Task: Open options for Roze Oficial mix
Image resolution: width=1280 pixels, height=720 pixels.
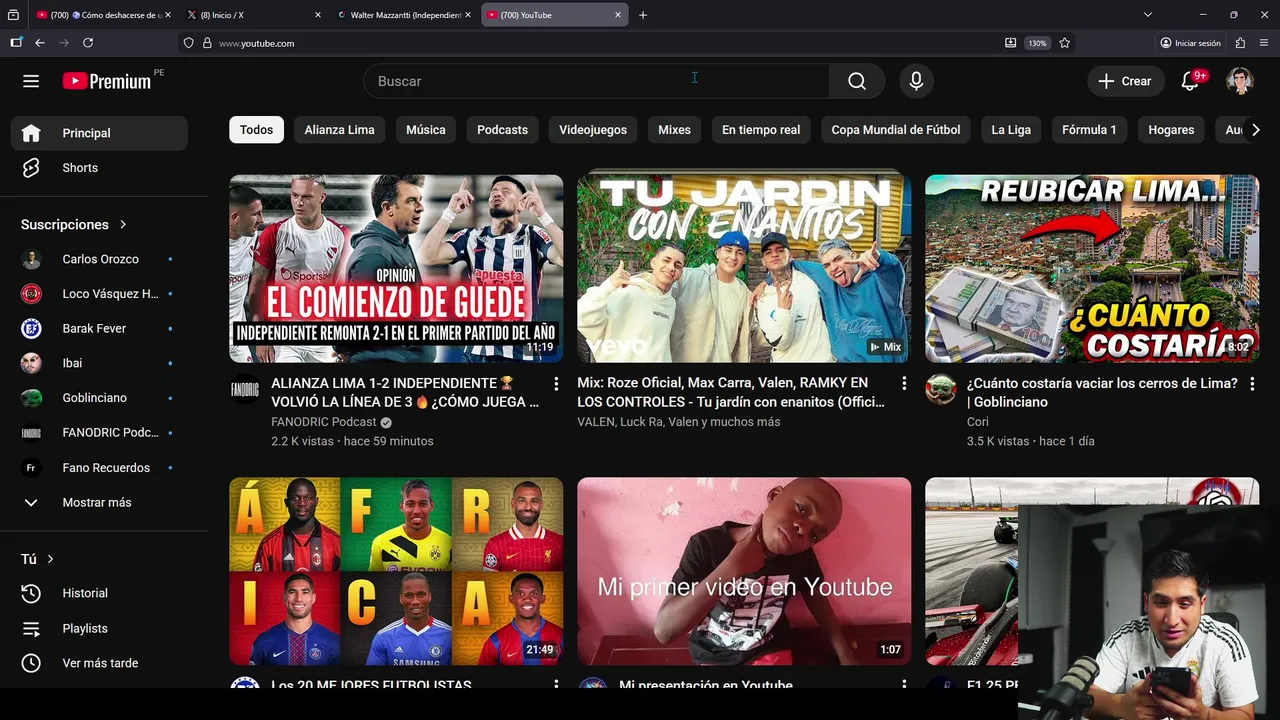Action: click(x=904, y=384)
